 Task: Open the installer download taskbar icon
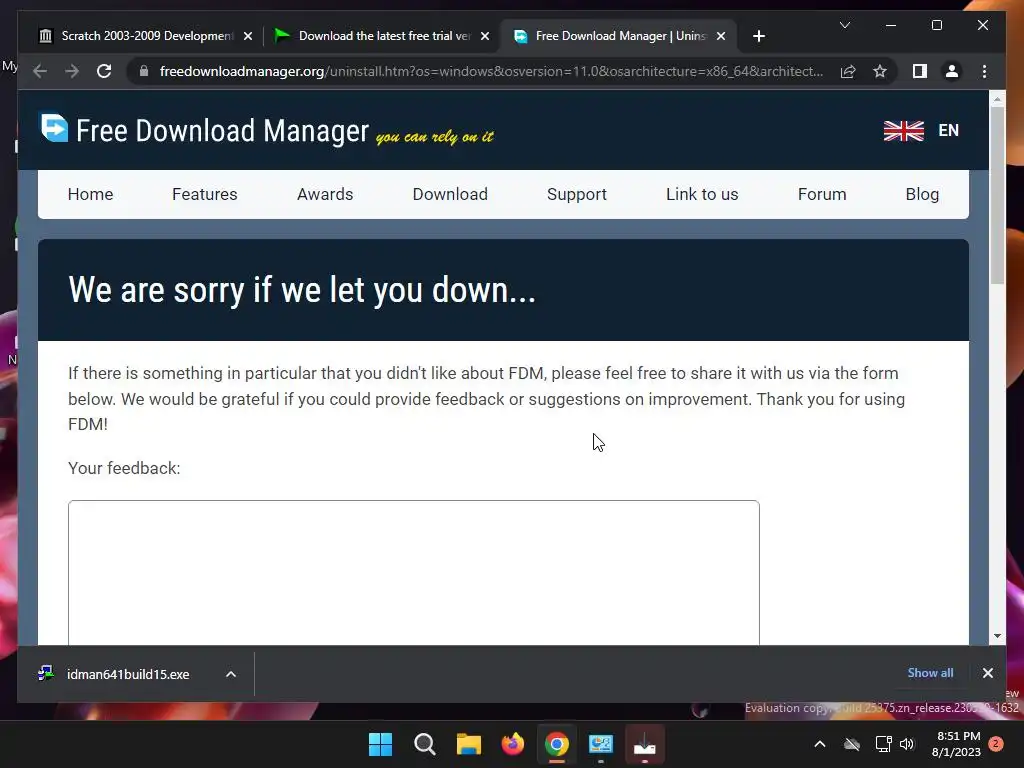click(x=645, y=744)
